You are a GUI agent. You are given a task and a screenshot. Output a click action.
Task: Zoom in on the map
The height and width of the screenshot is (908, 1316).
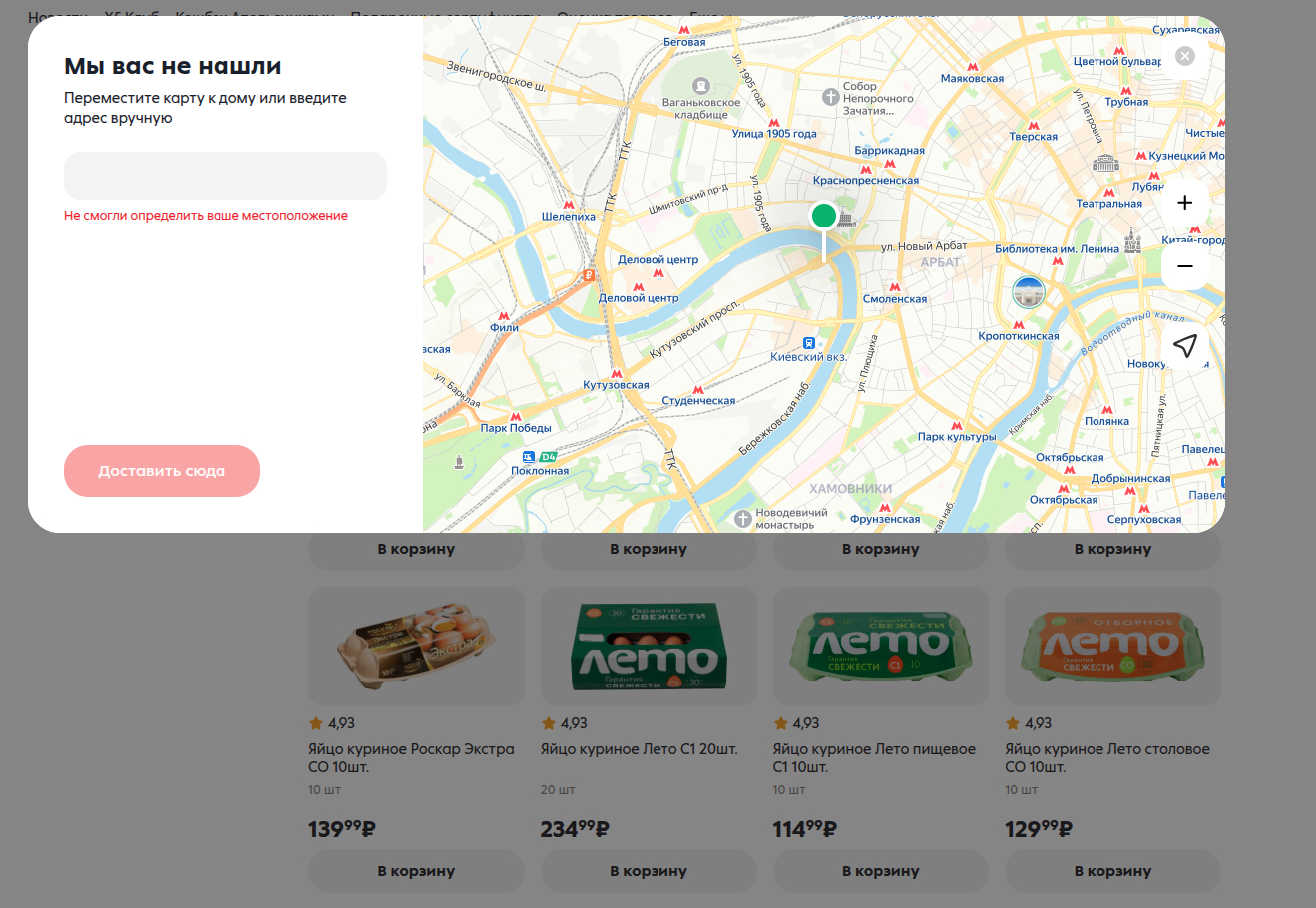[x=1184, y=203]
